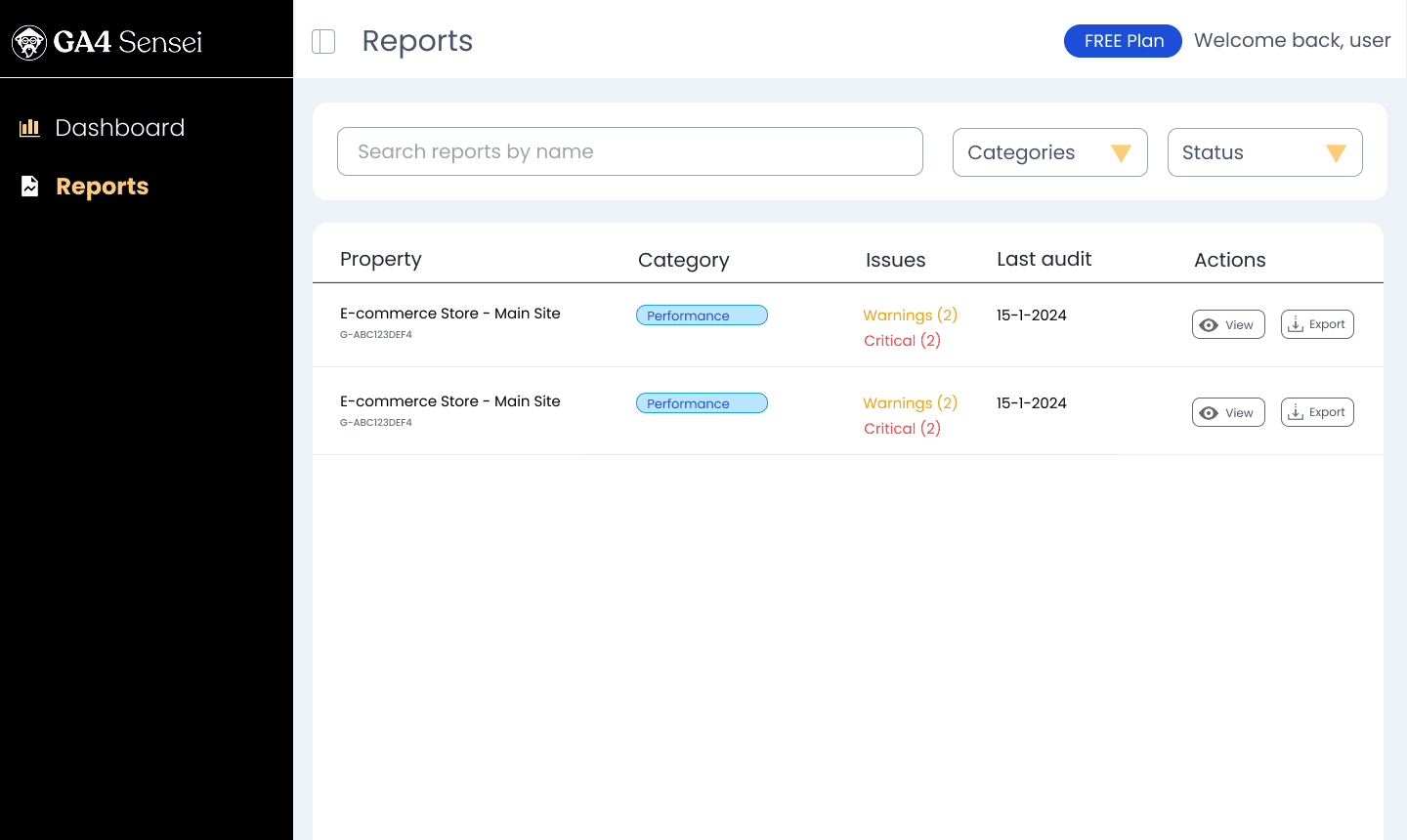Click the GA4 Sensei logo icon

coord(29,42)
